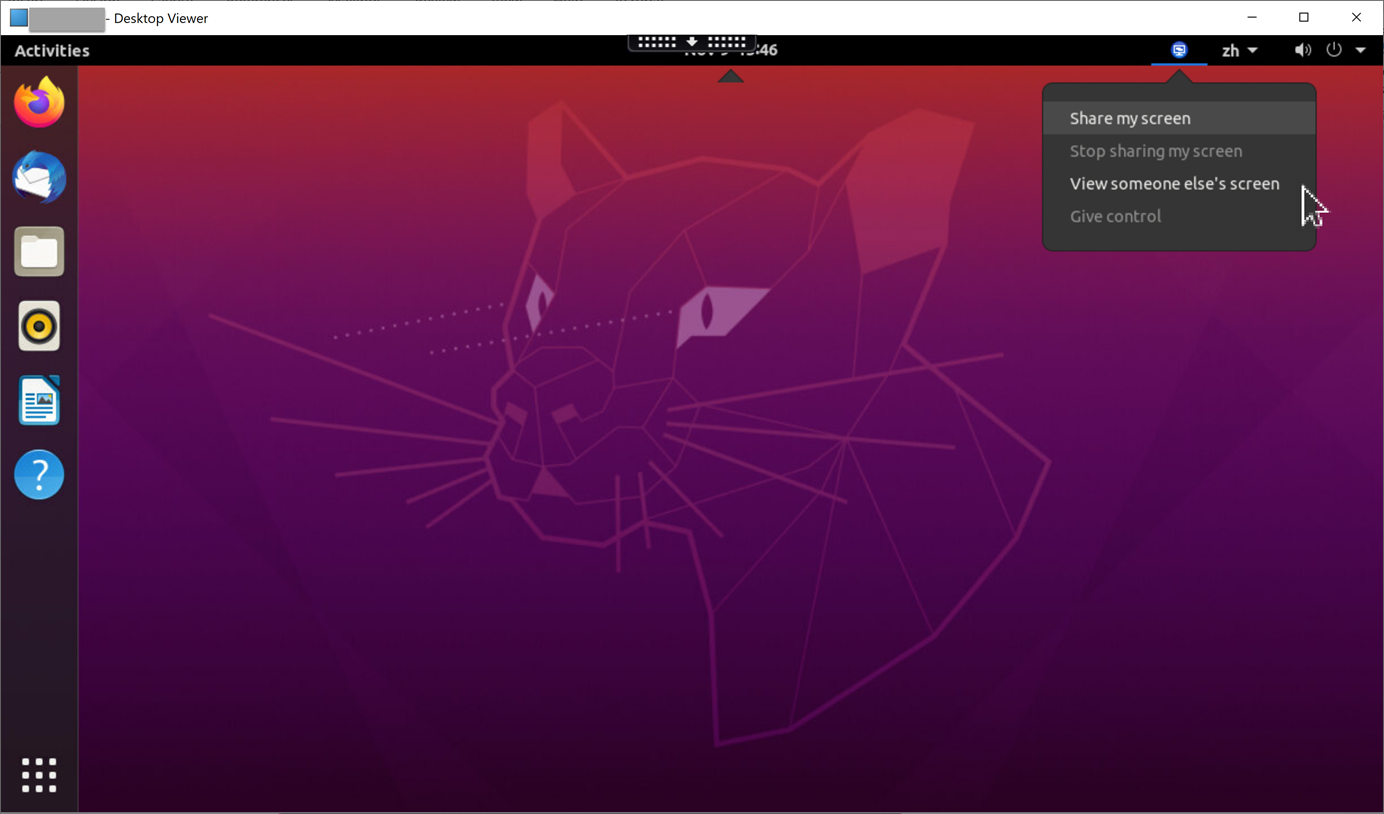The width and height of the screenshot is (1384, 814).
Task: Open the Activities overview
Action: [52, 51]
